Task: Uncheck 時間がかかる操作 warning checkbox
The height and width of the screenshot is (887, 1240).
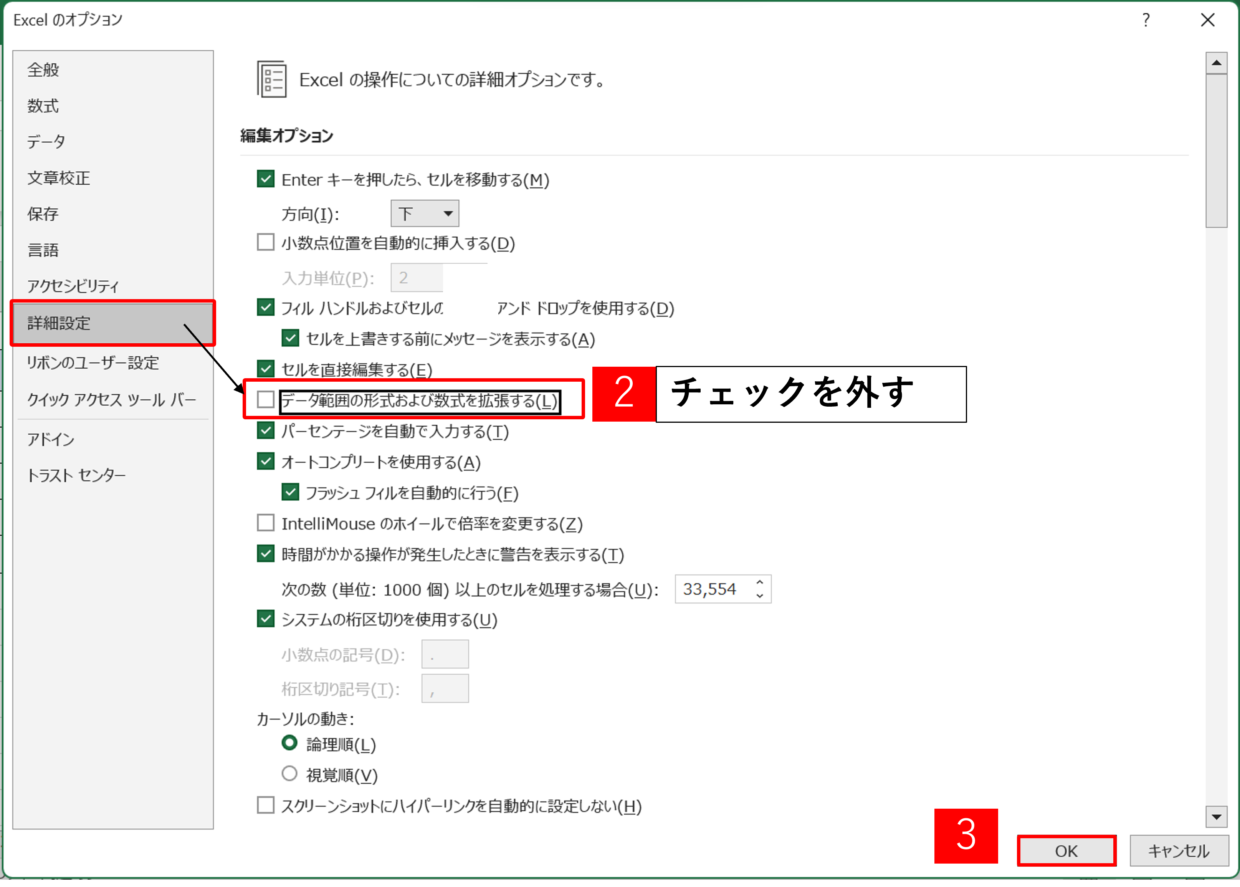Action: (265, 554)
